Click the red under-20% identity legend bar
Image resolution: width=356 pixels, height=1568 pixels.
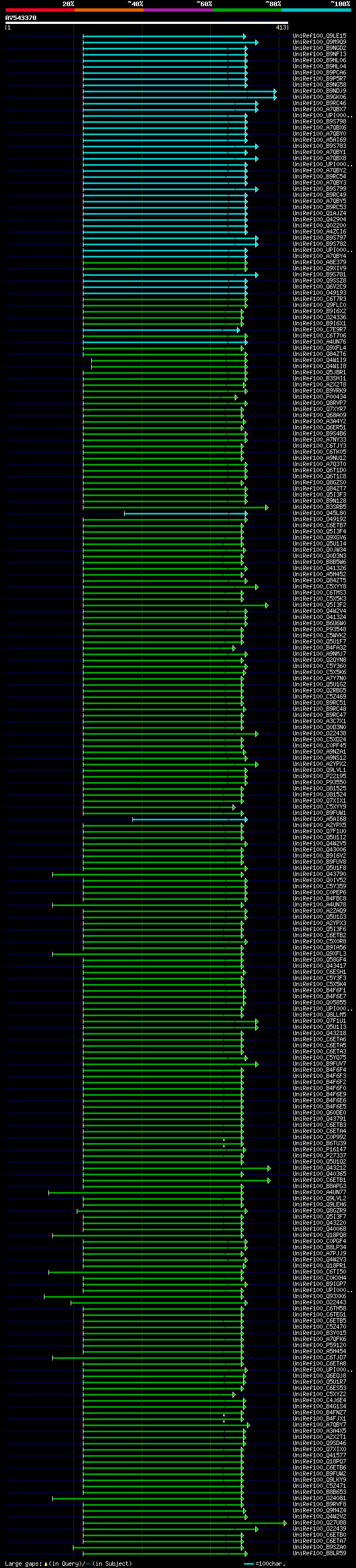coord(39,10)
